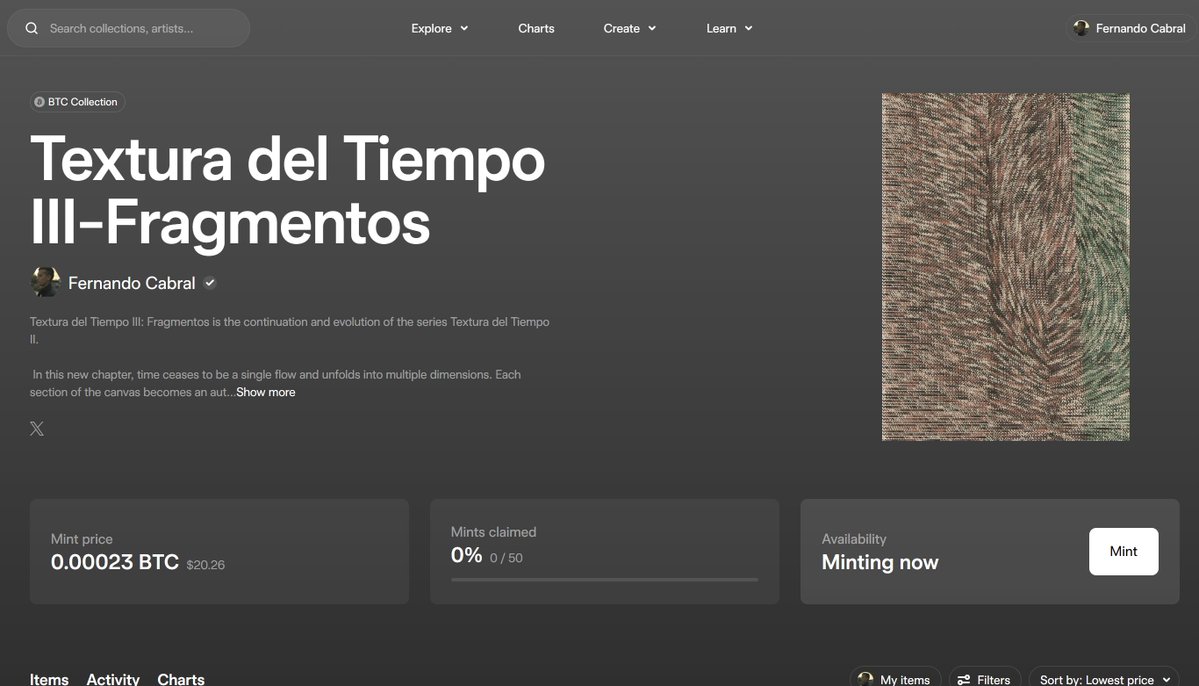Viewport: 1199px width, 686px height.
Task: Click the Mint button
Action: pos(1123,551)
